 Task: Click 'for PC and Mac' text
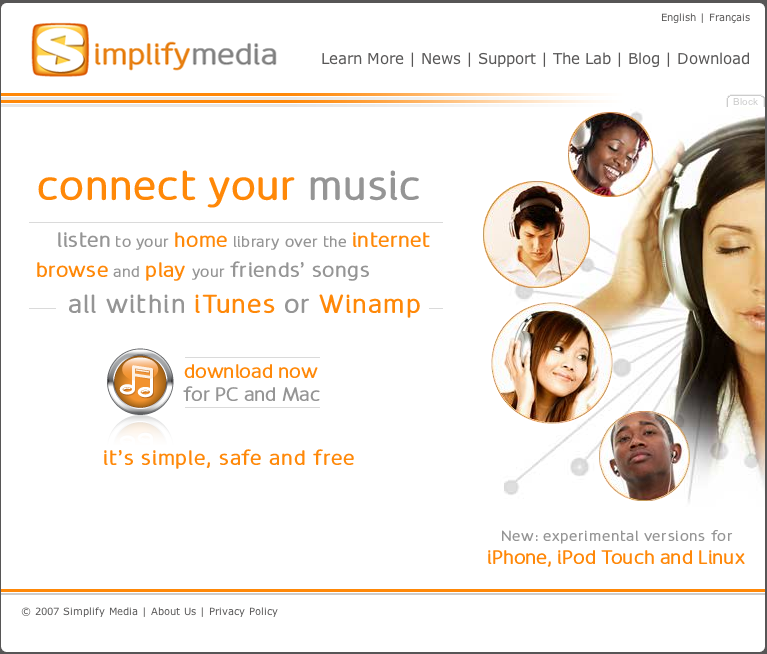coord(251,394)
